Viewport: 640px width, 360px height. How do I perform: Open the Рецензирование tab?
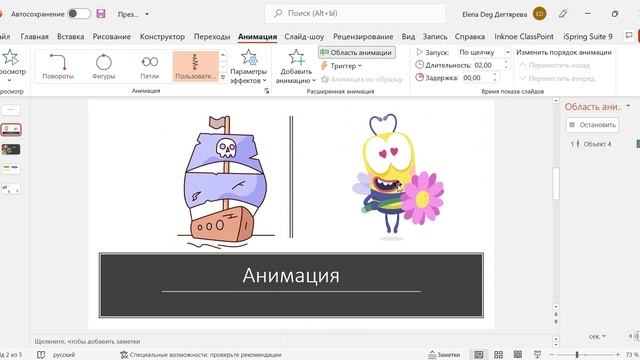[x=363, y=37]
